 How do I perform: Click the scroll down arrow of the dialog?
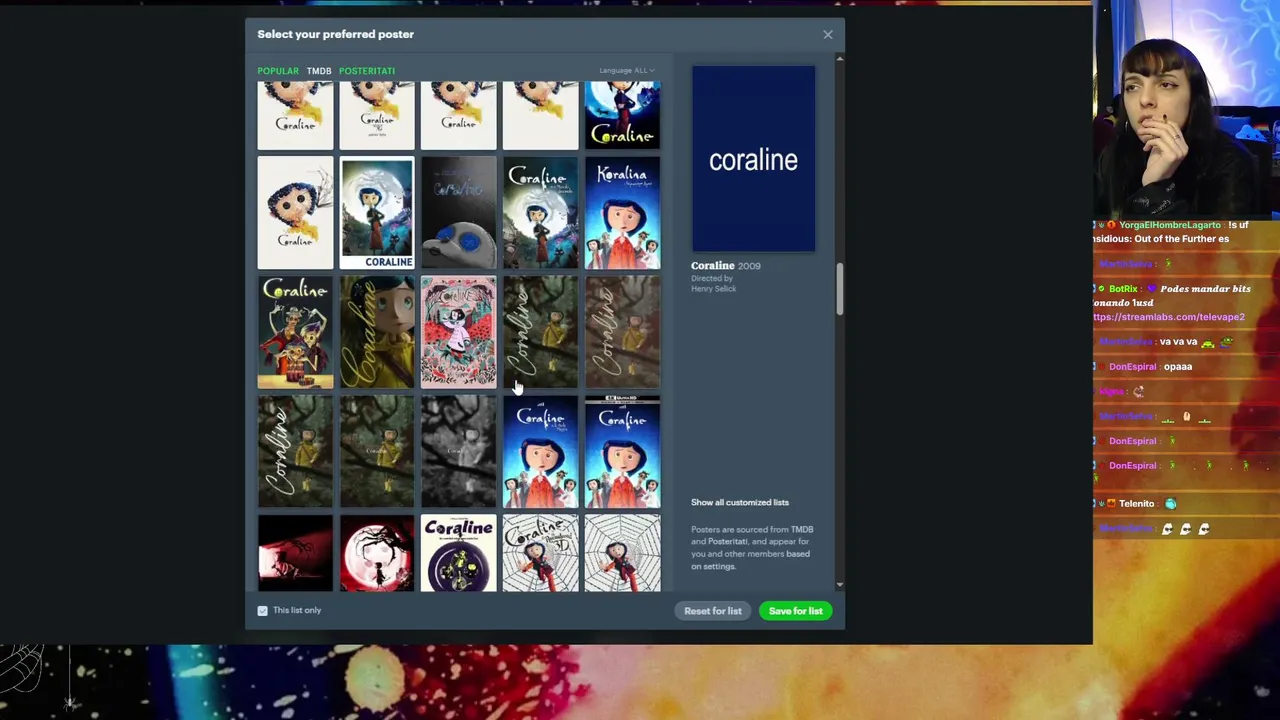(840, 584)
